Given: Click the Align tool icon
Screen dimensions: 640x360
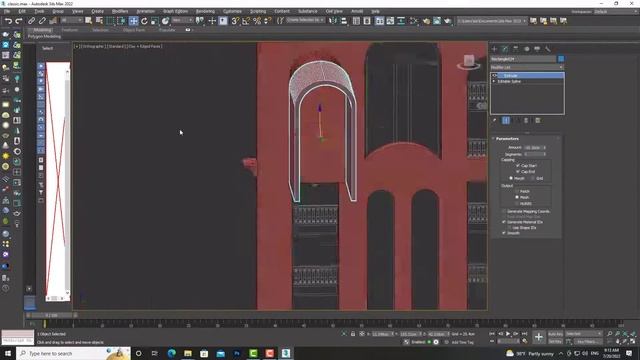Looking at the screenshot, I should 344,21.
